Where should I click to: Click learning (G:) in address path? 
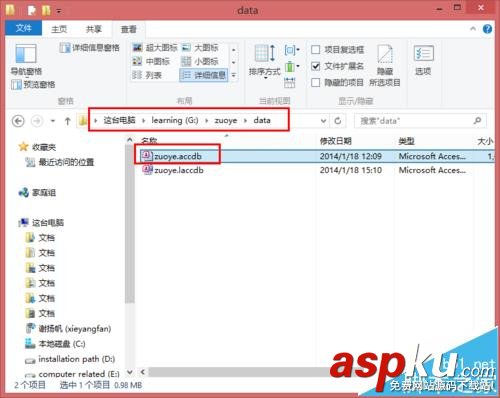click(x=175, y=120)
